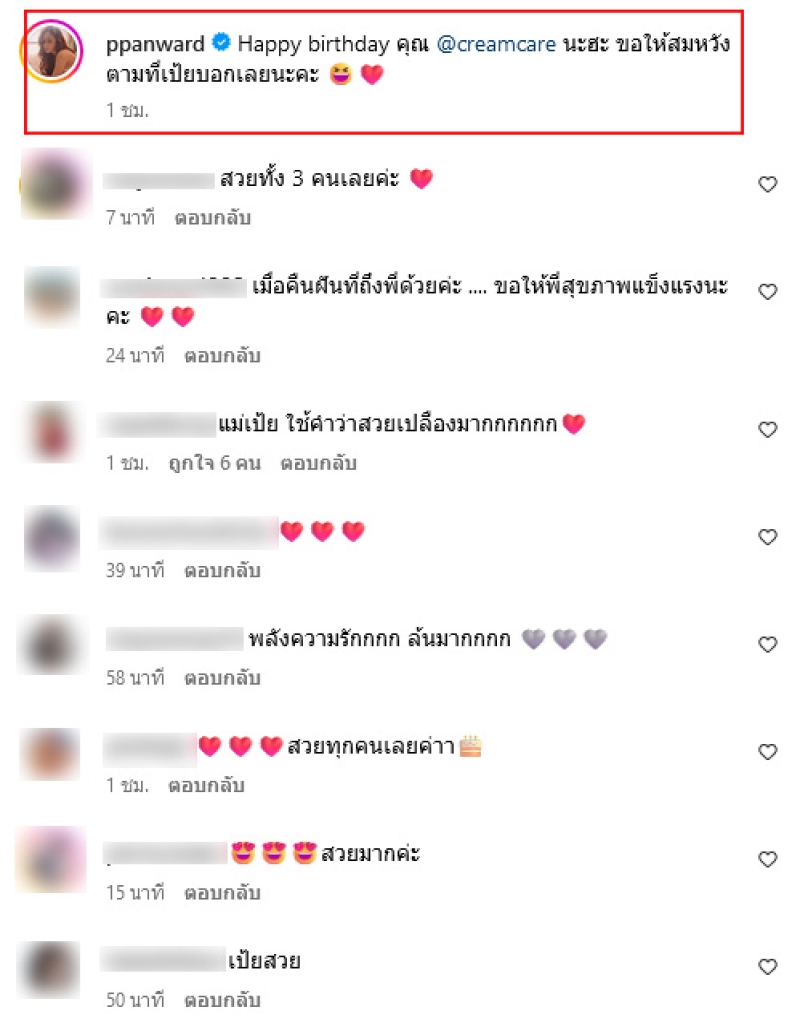Like the "แม่เปีย ใช้คำว่าสวยเปลืองมาก" comment
This screenshot has width=800, height=1031.
[x=768, y=429]
